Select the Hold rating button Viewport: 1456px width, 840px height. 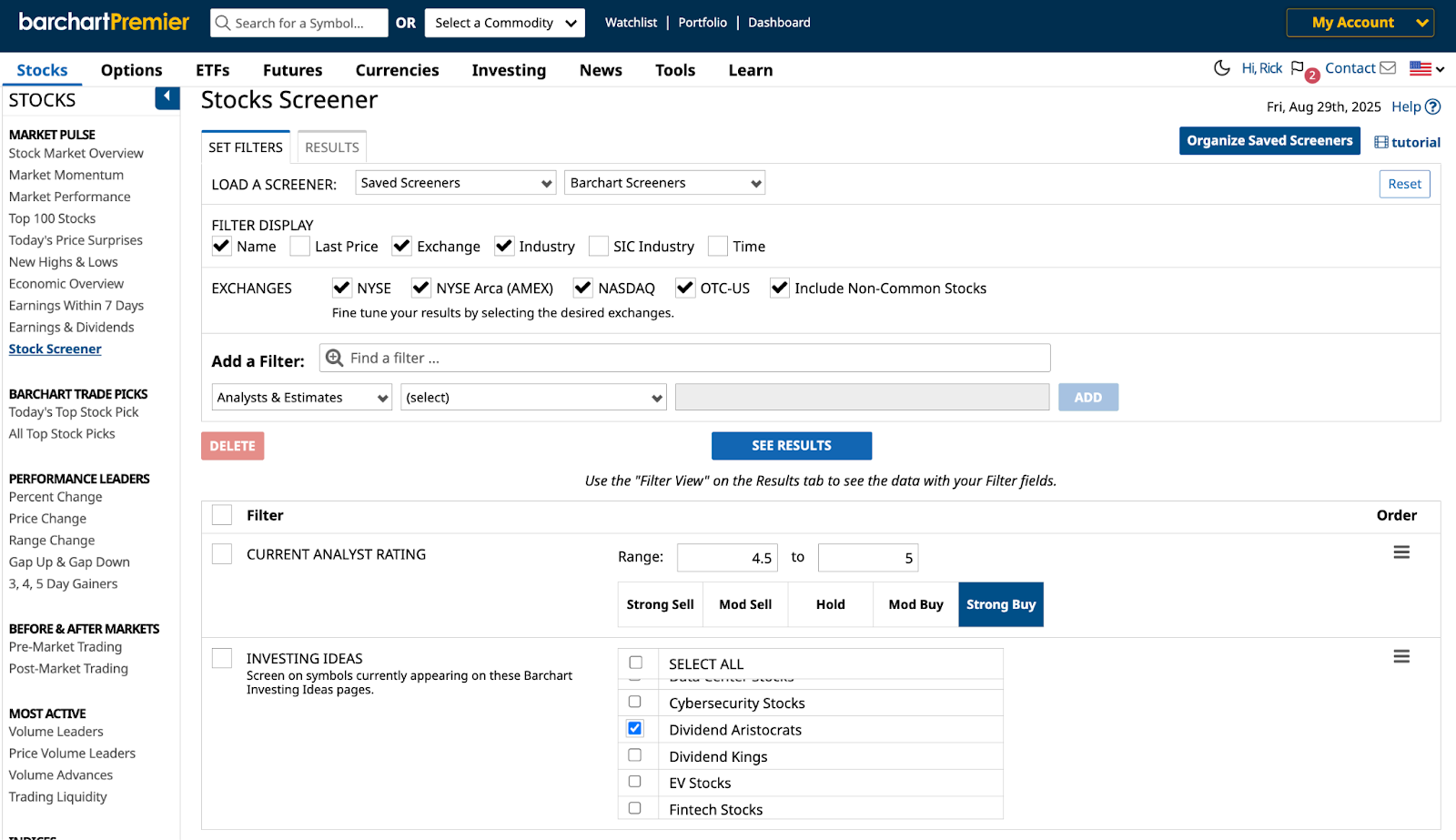point(830,604)
